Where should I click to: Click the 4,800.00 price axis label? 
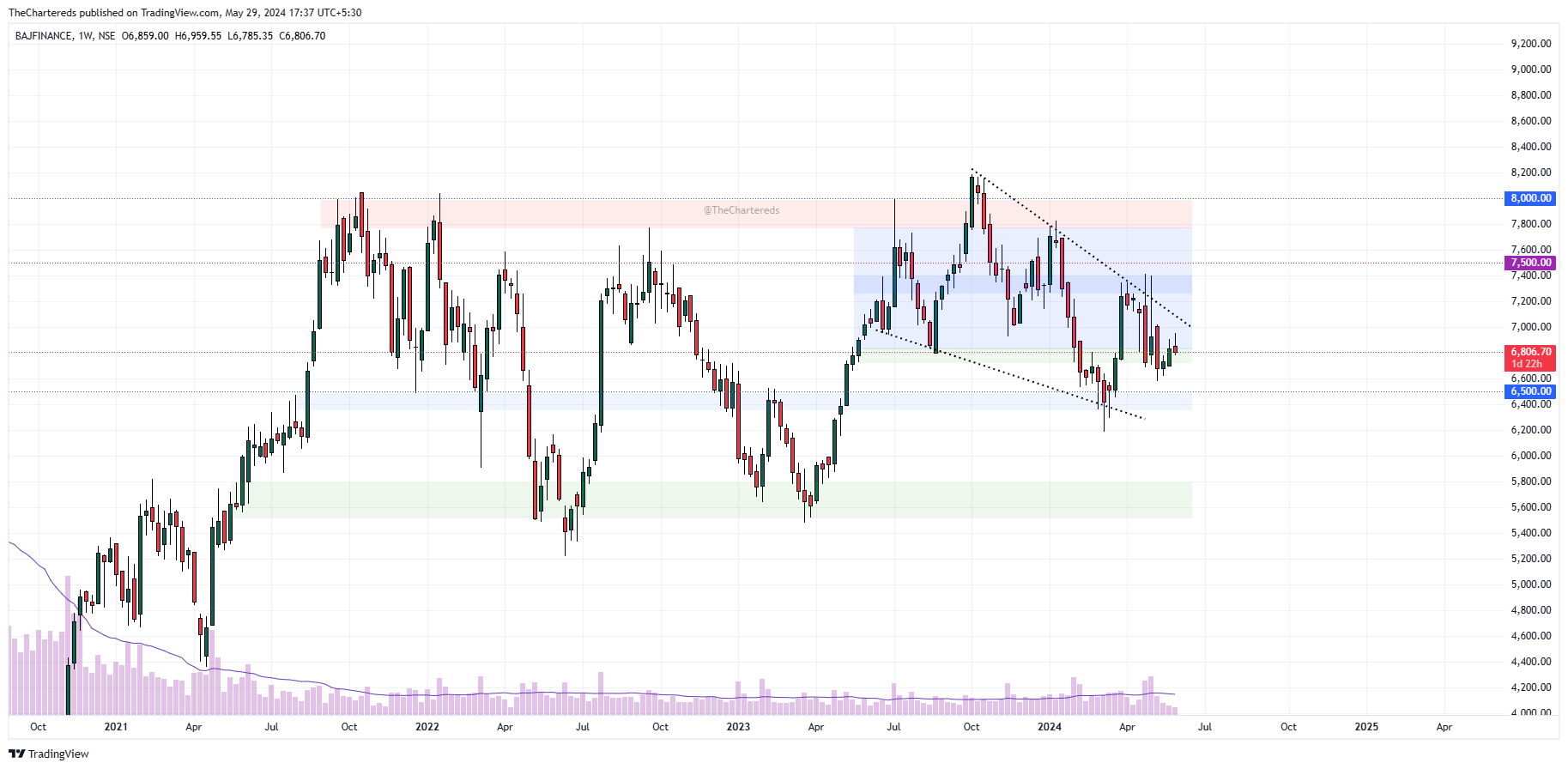1531,610
